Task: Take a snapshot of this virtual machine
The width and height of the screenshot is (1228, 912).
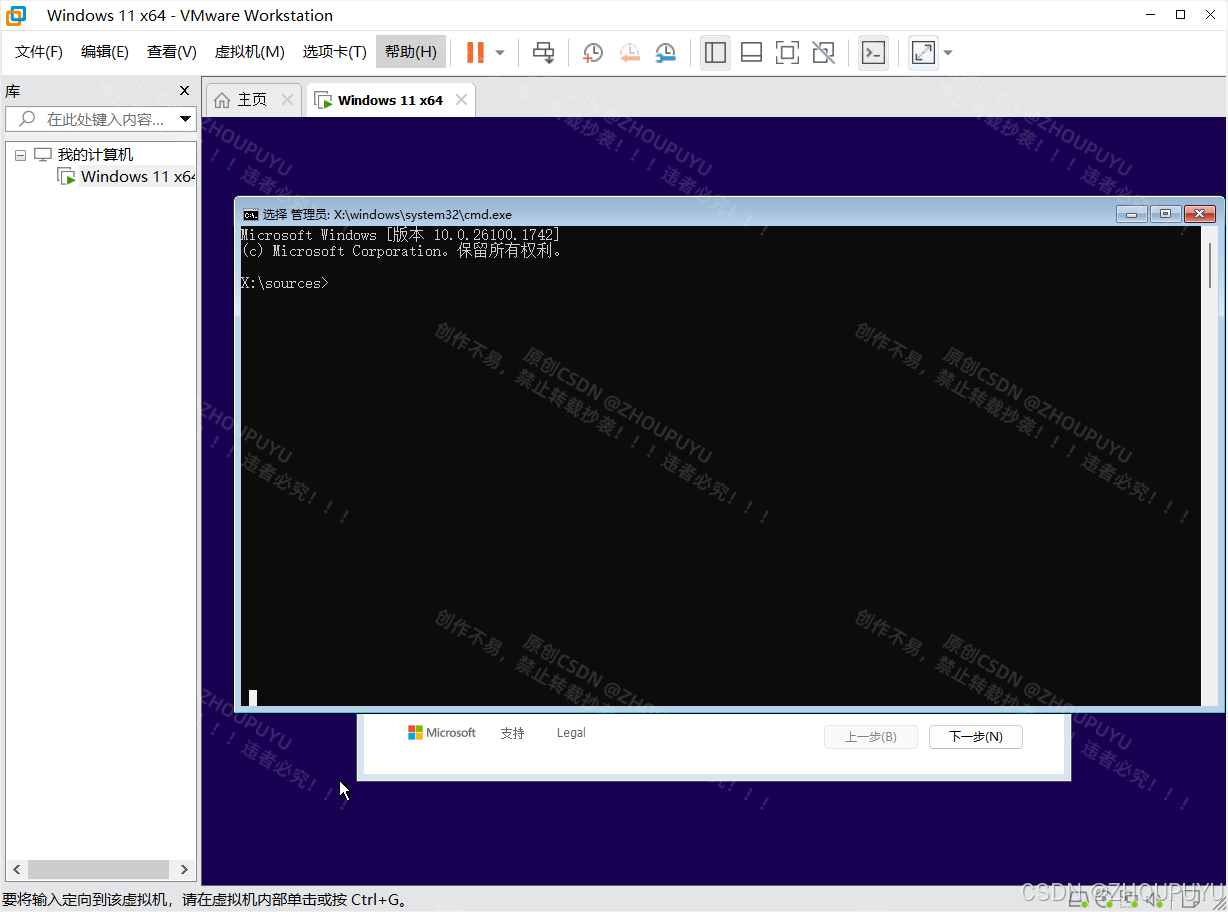Action: 593,53
